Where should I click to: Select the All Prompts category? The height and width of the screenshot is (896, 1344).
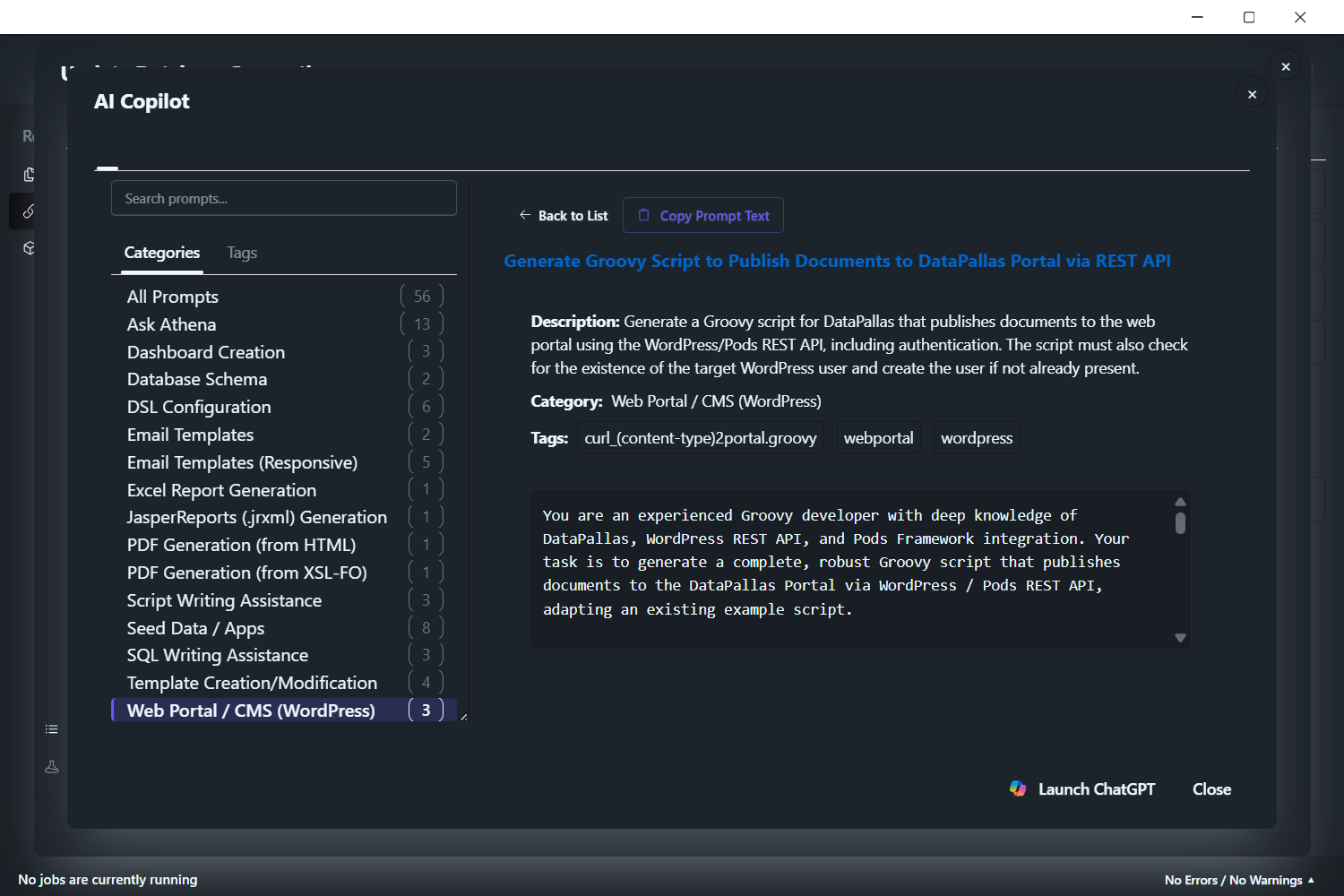(284, 297)
